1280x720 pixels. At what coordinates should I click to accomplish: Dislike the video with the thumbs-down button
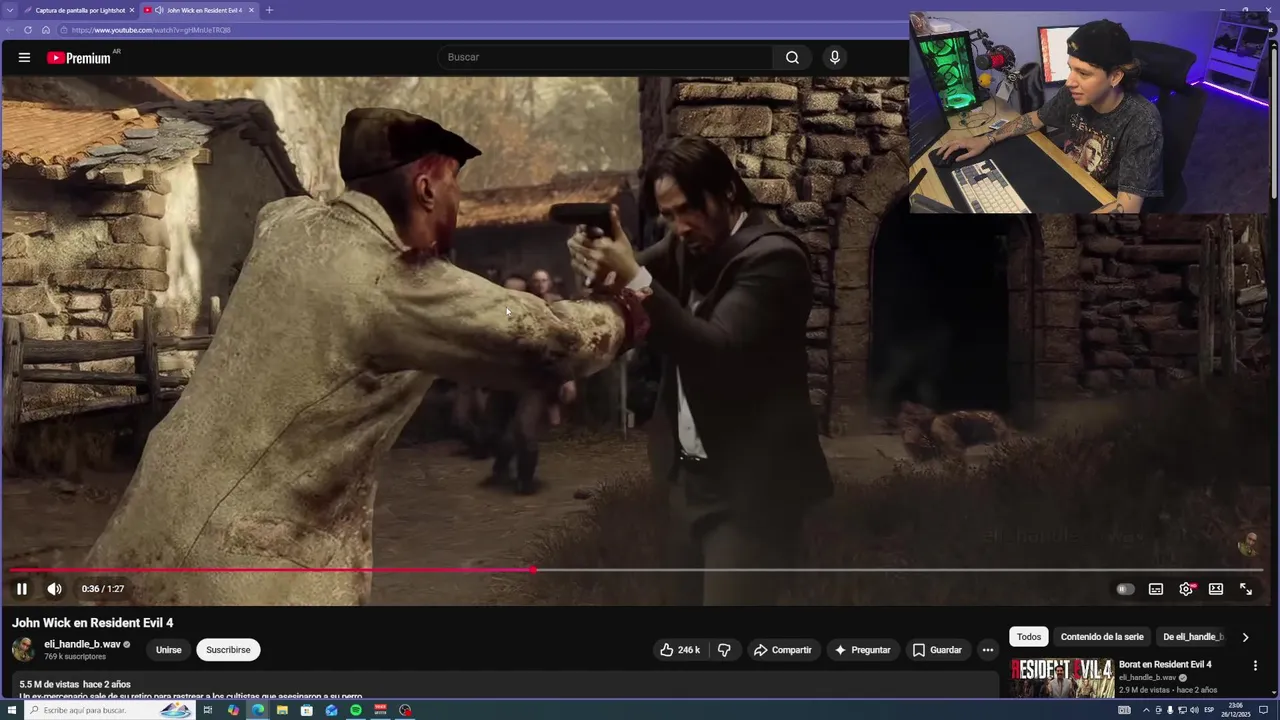724,650
